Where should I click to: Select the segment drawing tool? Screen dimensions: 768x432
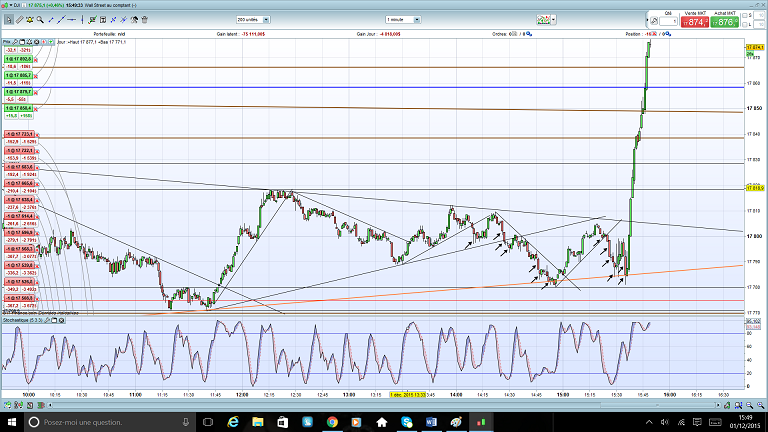(51, 20)
